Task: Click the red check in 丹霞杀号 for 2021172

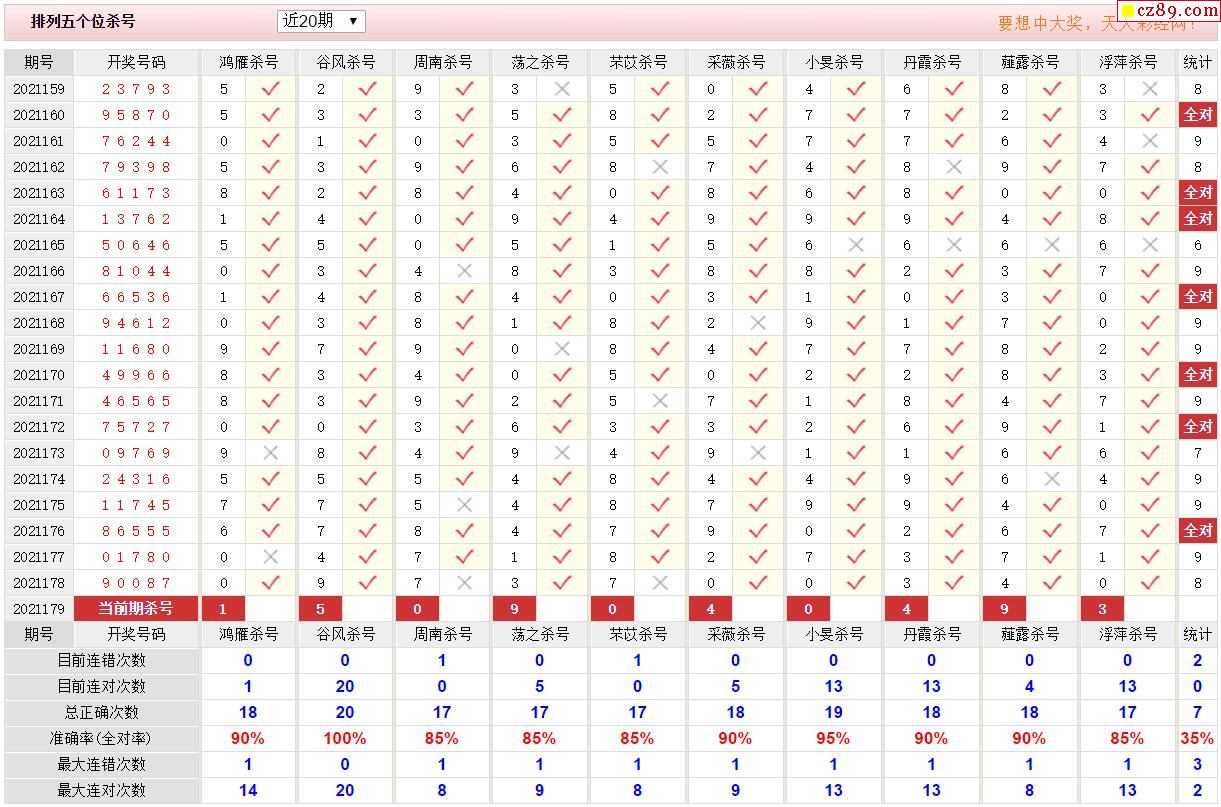Action: click(954, 427)
